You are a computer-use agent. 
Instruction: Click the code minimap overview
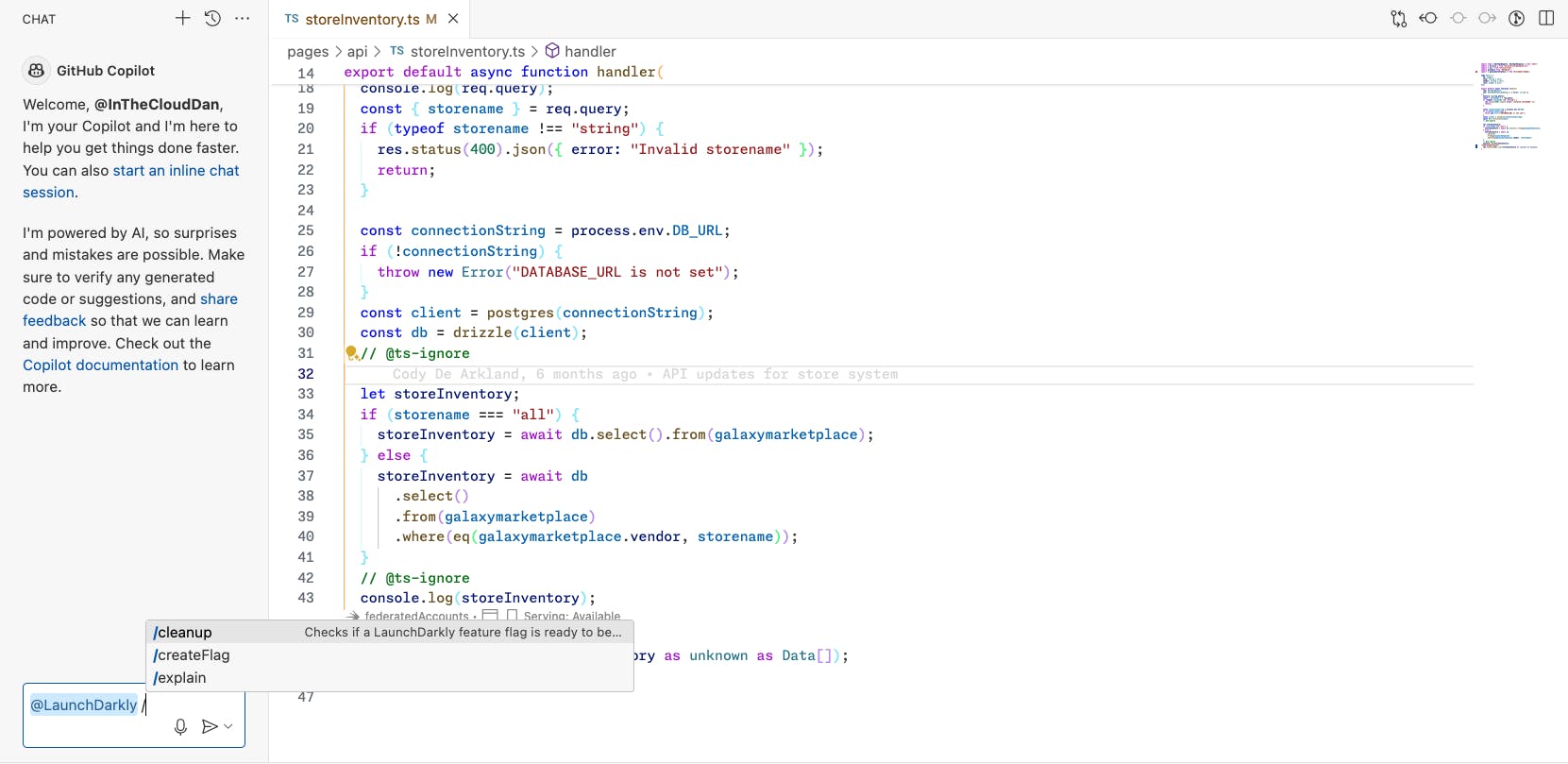point(1509,106)
